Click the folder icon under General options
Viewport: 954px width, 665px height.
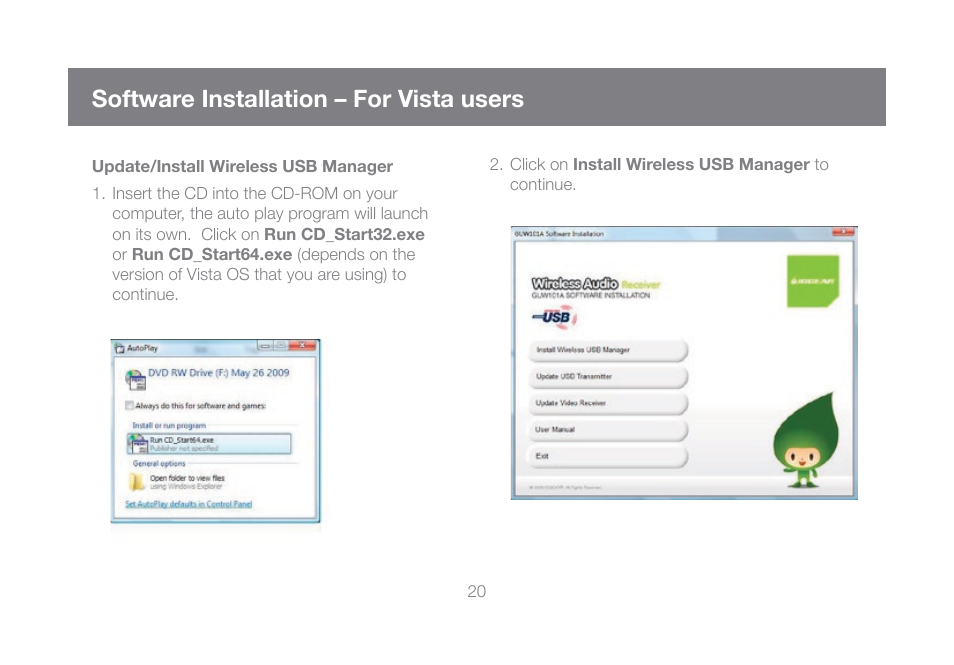coord(137,482)
